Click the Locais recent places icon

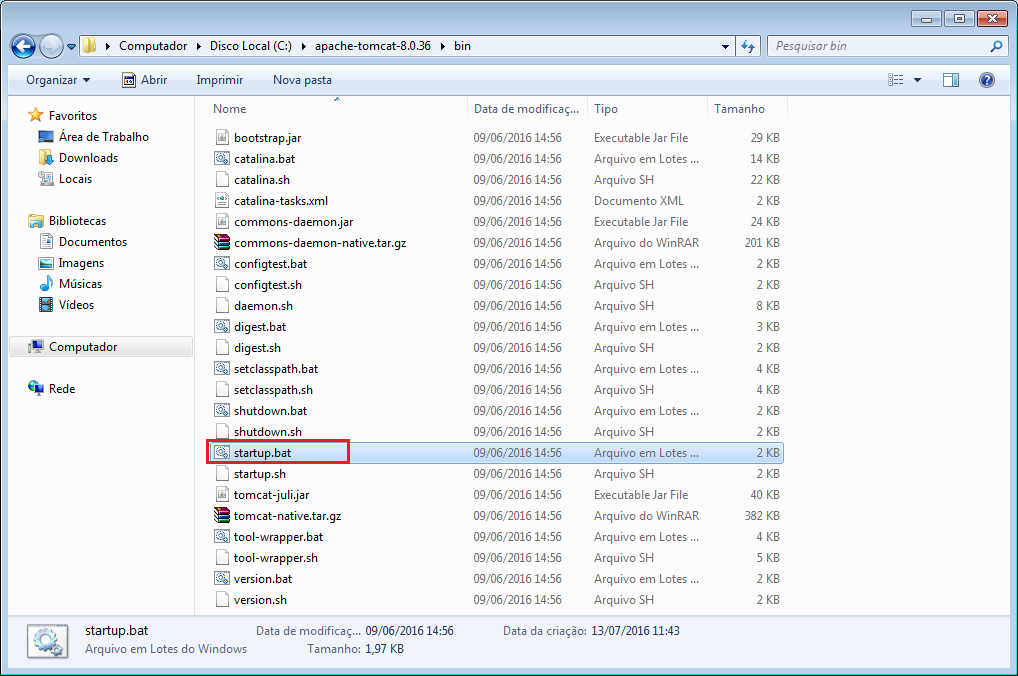[x=46, y=179]
